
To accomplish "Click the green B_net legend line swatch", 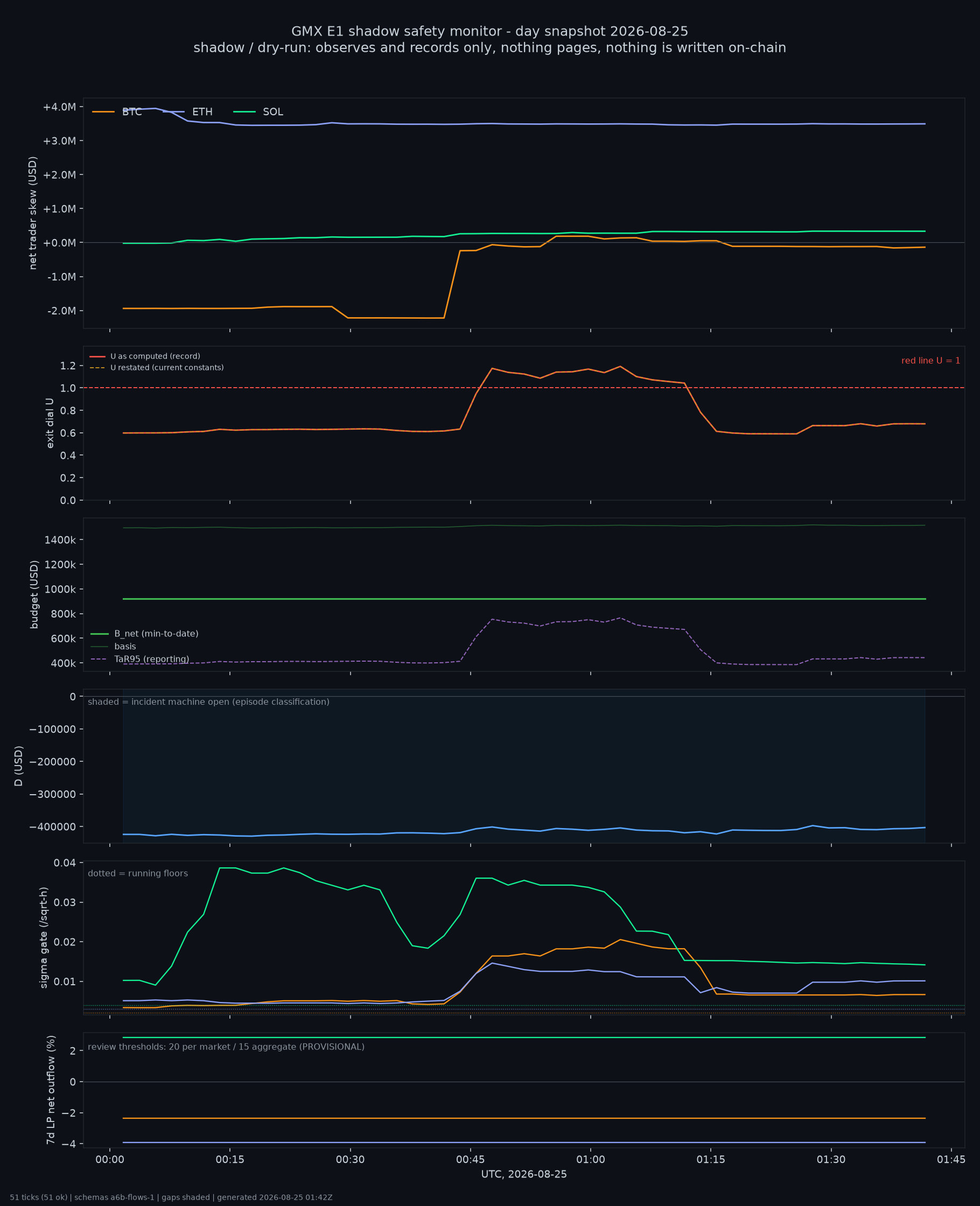I will 100,634.
